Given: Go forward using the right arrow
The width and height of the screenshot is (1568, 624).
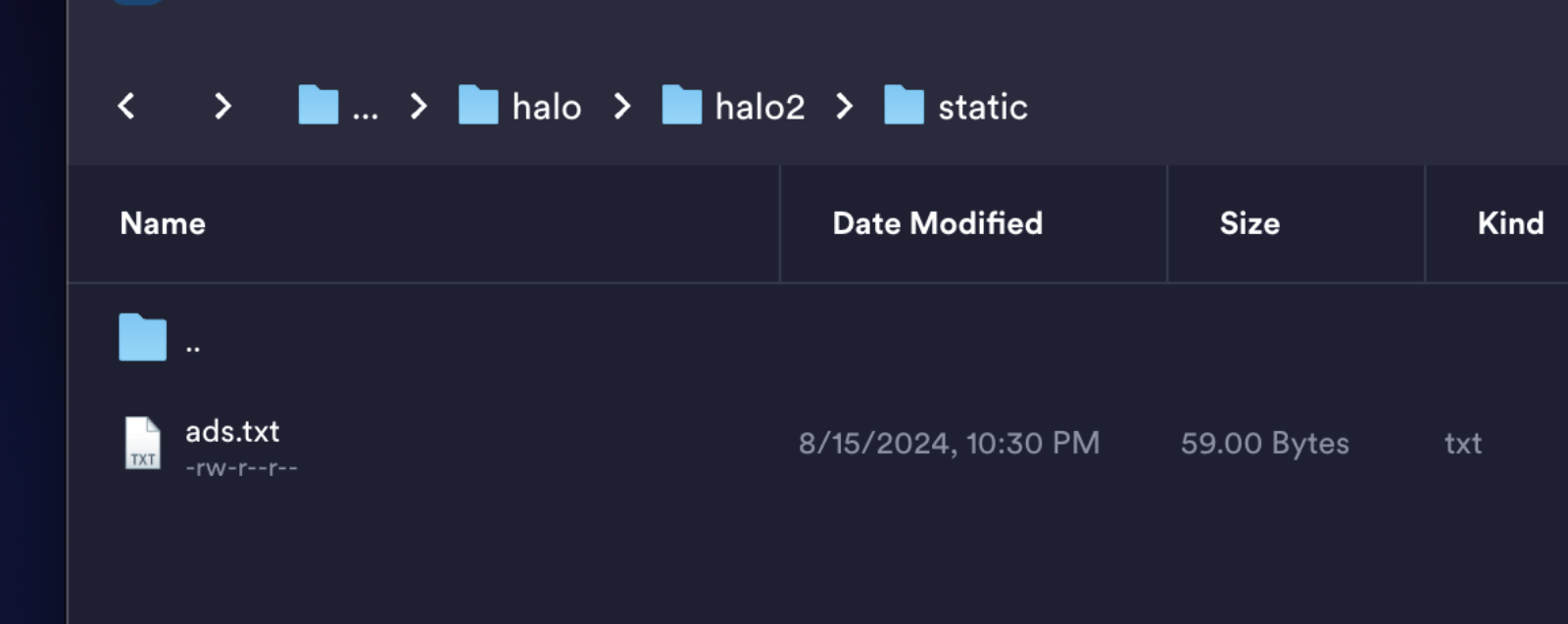Looking at the screenshot, I should click(x=222, y=106).
